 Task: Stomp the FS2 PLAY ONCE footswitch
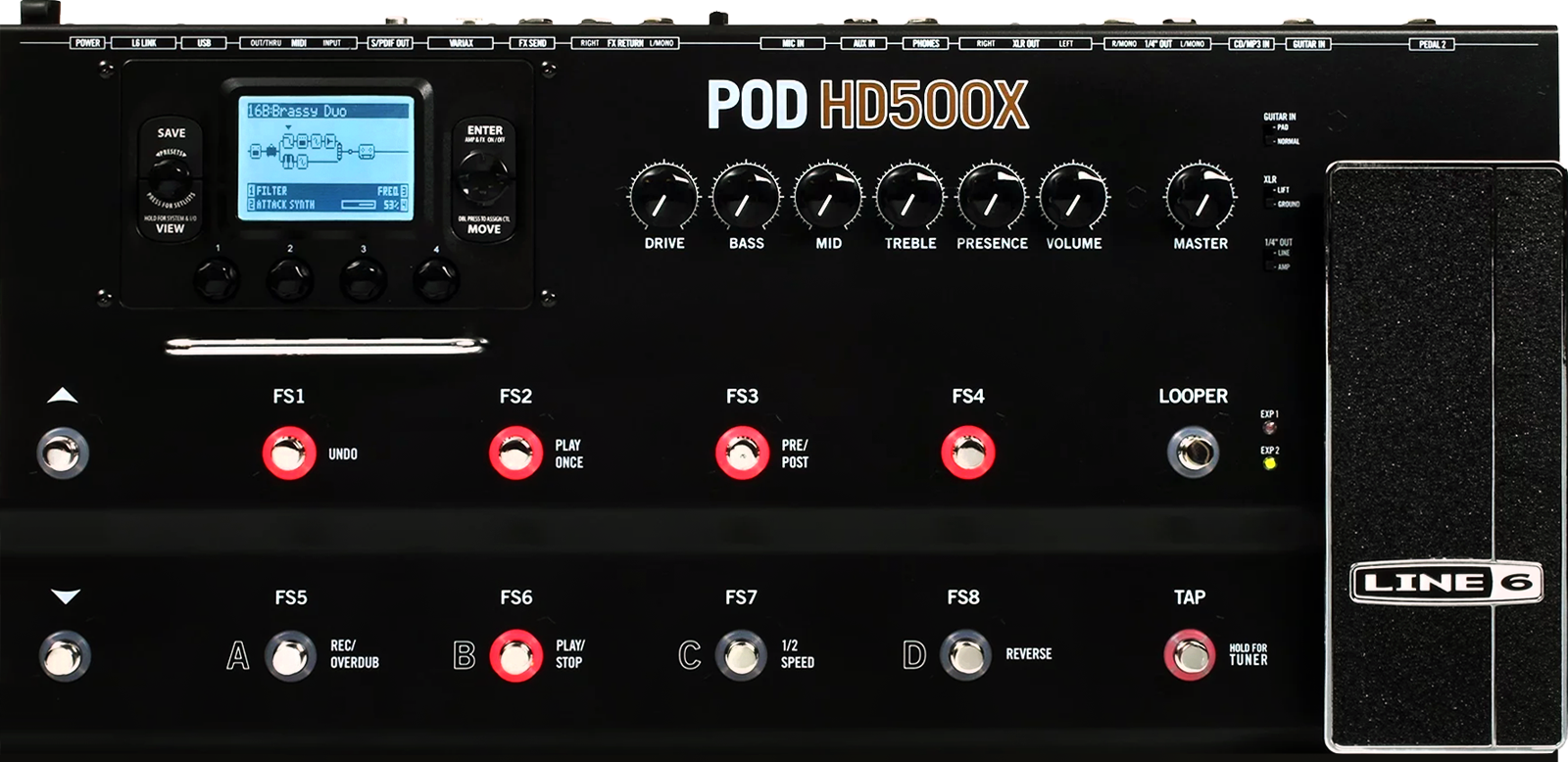click(515, 453)
